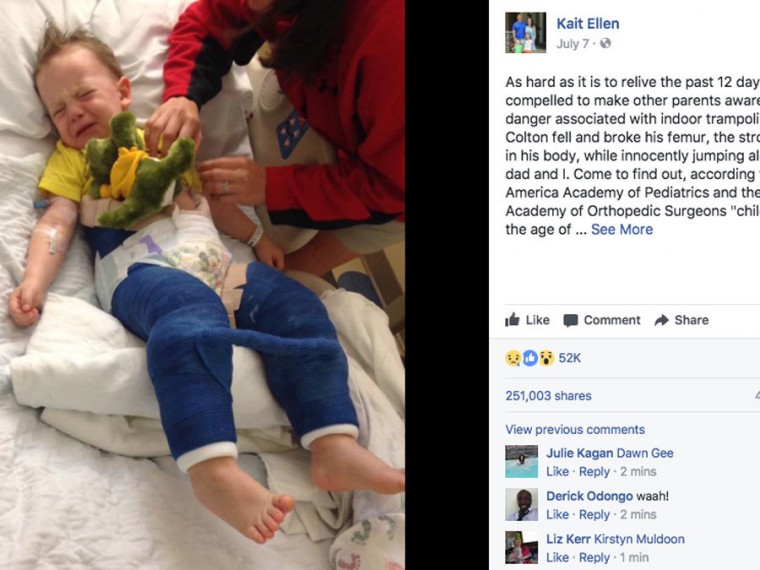Open Kait Ellen's profile picture
The image size is (760, 570).
[525, 32]
